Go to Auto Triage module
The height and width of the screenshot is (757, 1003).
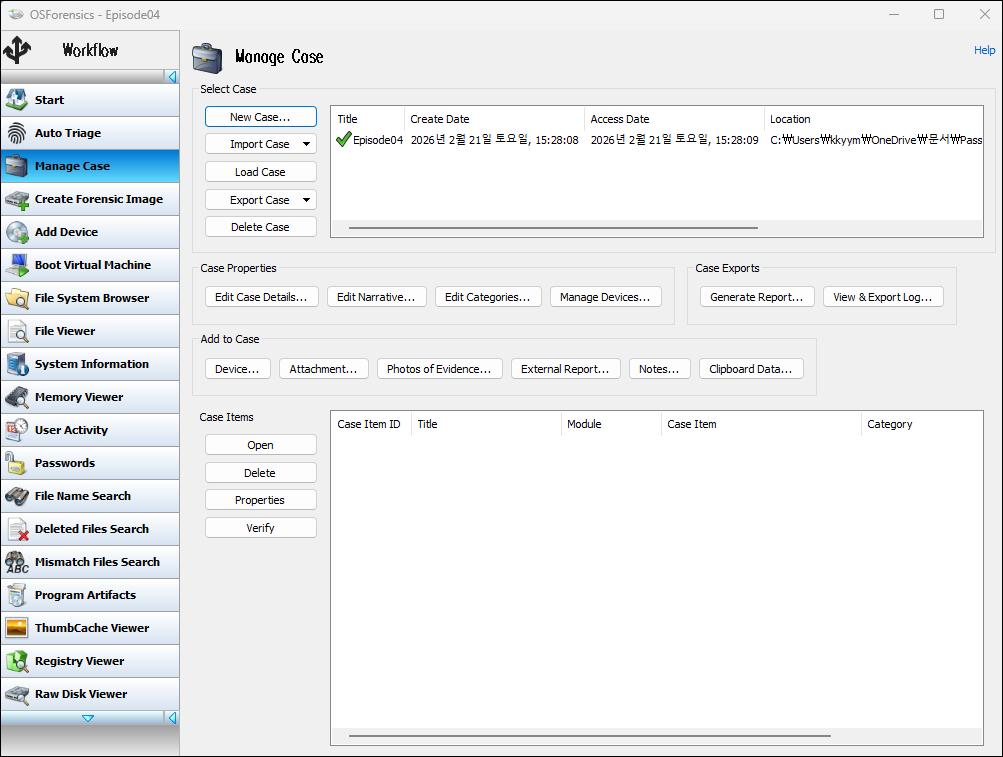point(90,133)
